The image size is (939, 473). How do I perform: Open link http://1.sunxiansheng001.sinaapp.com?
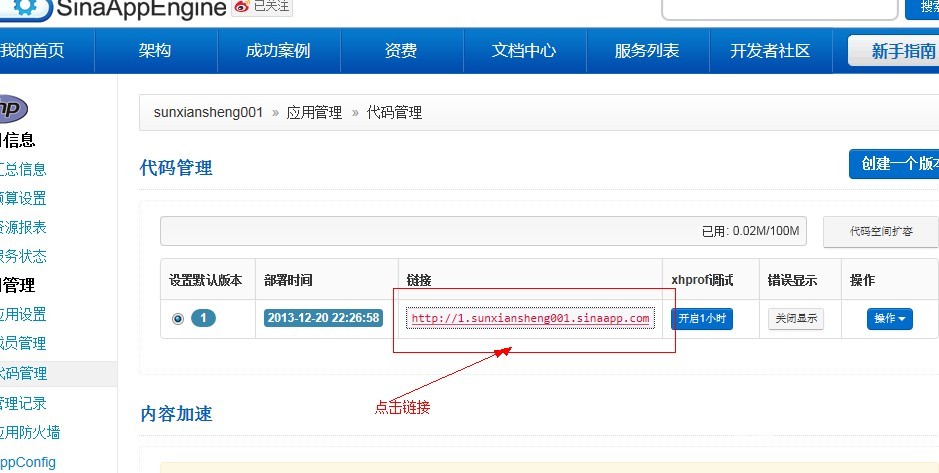(531, 319)
